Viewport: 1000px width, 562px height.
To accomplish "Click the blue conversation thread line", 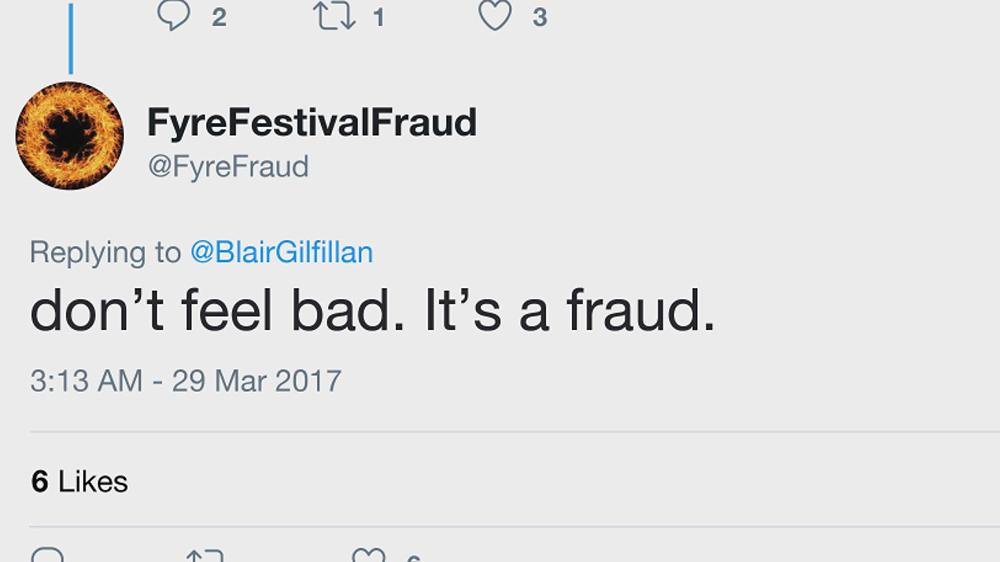I will tap(70, 38).
